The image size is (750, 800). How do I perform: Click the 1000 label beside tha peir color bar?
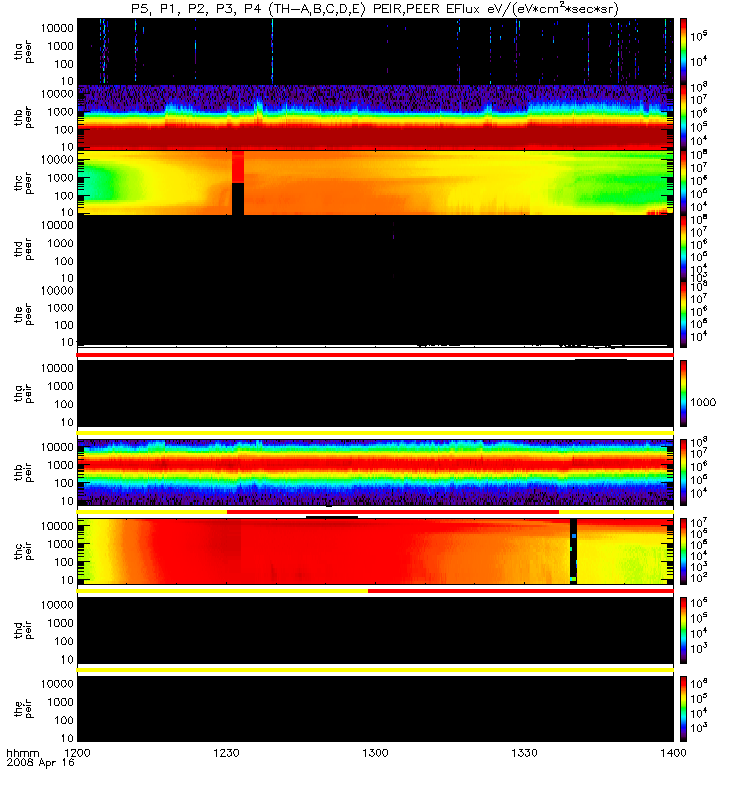703,402
